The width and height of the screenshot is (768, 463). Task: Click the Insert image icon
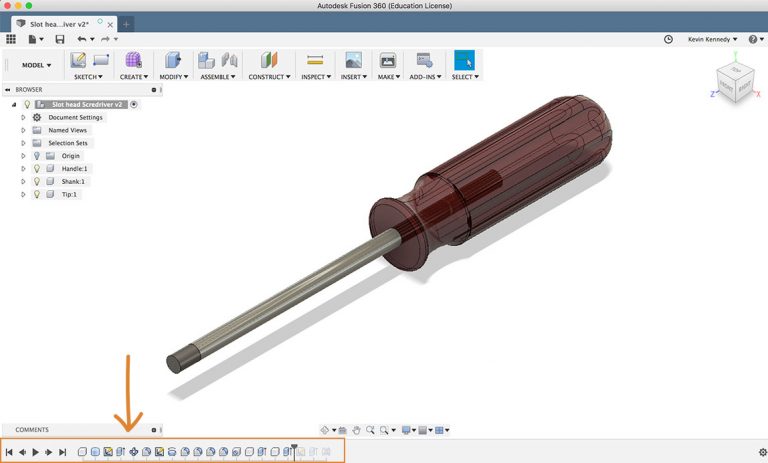tap(352, 60)
